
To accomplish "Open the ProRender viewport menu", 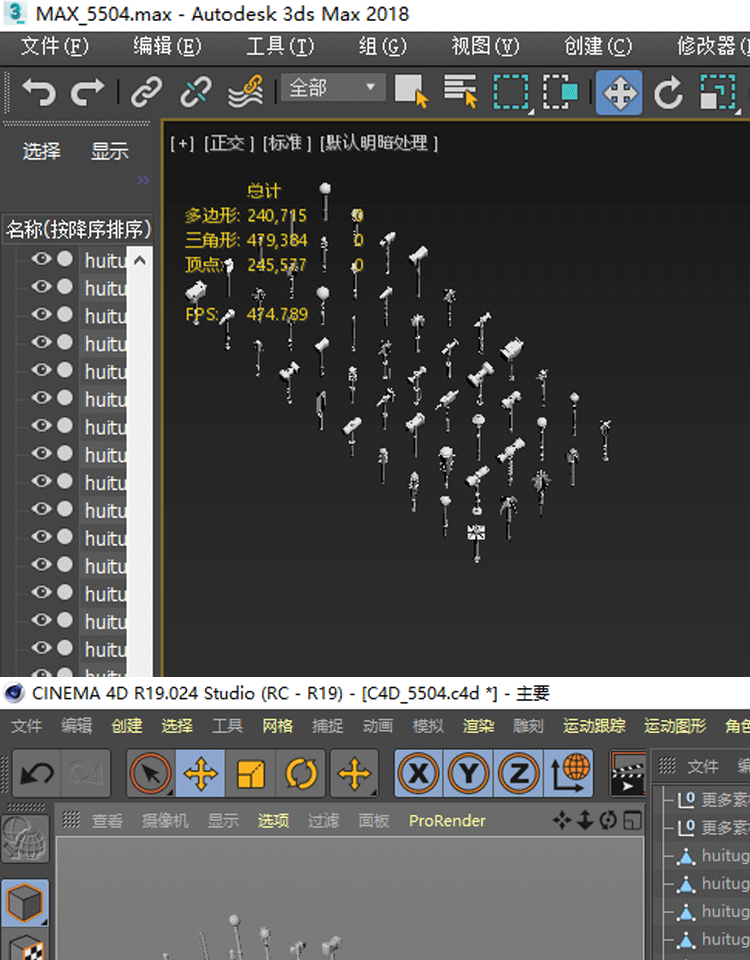I will point(448,821).
